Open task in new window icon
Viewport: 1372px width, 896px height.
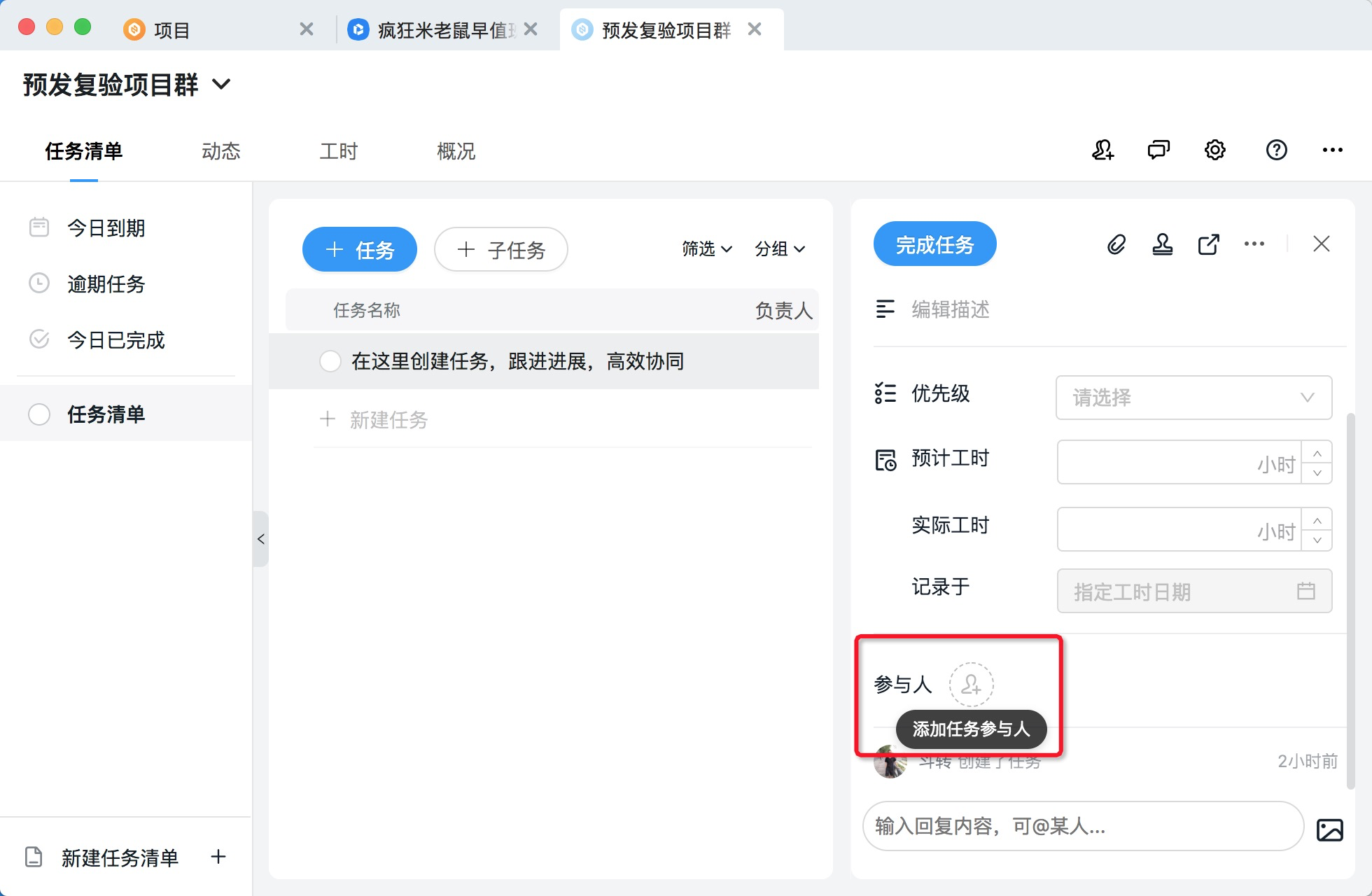(1208, 244)
